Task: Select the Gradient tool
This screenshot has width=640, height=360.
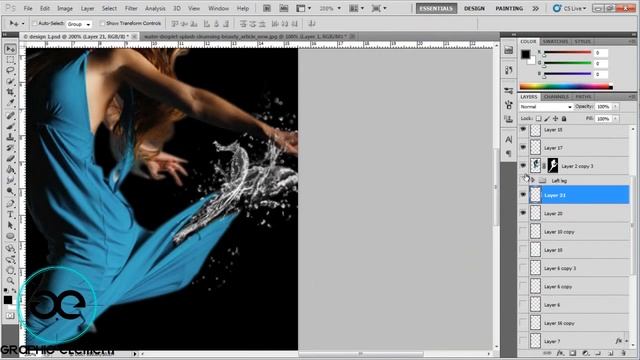Action: pos(10,169)
